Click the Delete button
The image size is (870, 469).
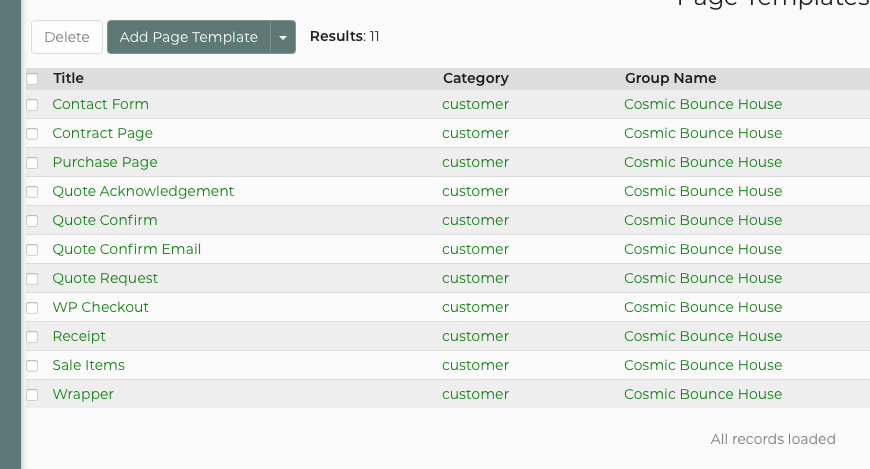[67, 37]
